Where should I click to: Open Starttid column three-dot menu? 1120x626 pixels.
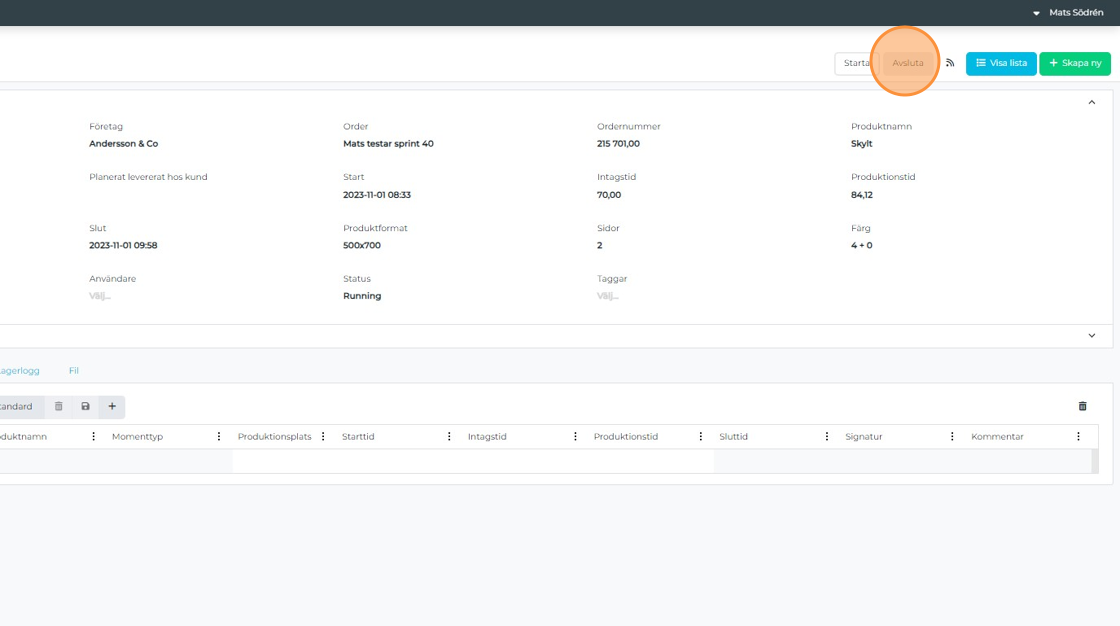[x=449, y=437]
